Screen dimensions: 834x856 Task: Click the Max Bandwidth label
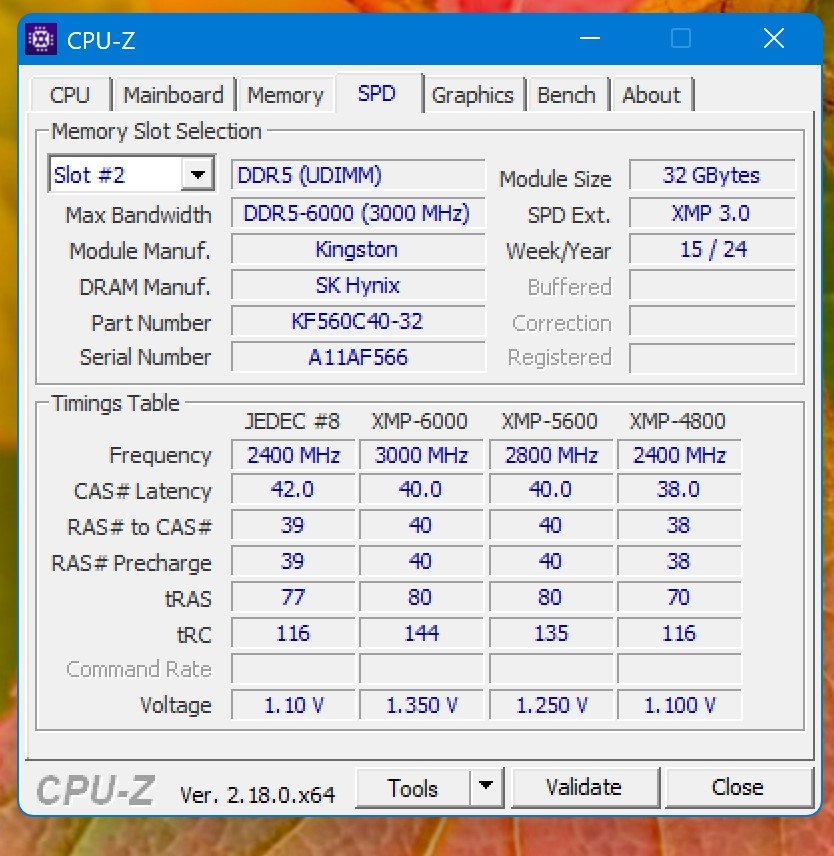(x=139, y=215)
